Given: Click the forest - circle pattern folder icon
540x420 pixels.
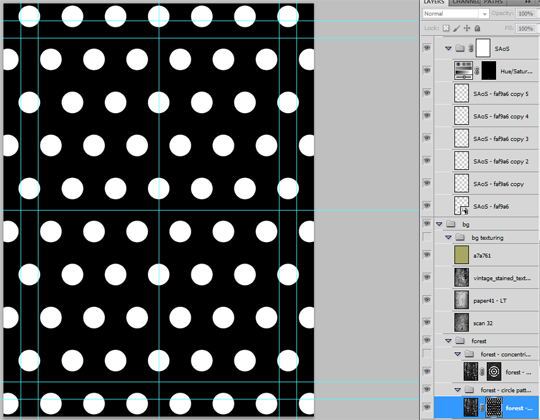Looking at the screenshot, I should click(x=469, y=389).
